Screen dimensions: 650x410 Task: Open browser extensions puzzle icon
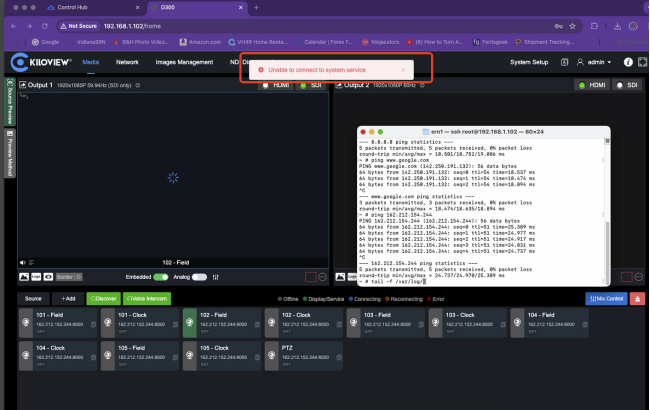(594, 26)
